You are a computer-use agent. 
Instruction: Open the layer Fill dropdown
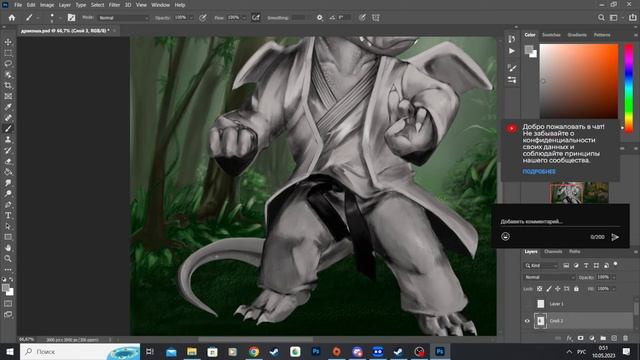613,289
